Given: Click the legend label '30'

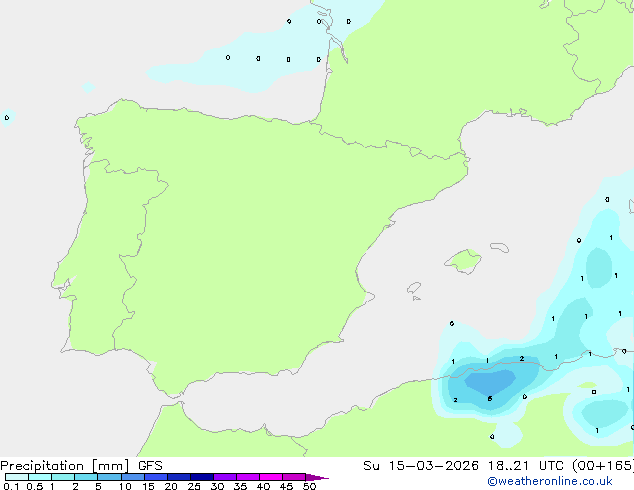Looking at the screenshot, I should pos(217,486).
